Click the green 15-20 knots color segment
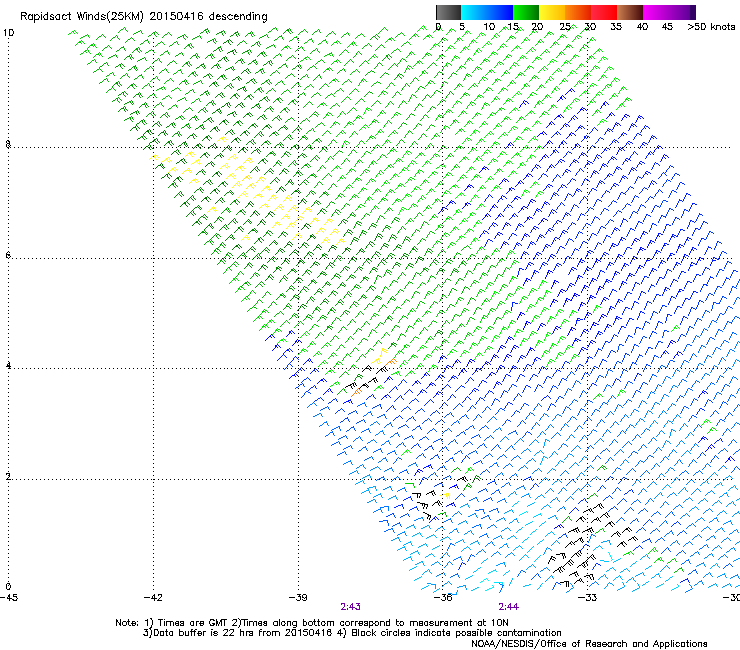740x650 pixels. (526, 12)
